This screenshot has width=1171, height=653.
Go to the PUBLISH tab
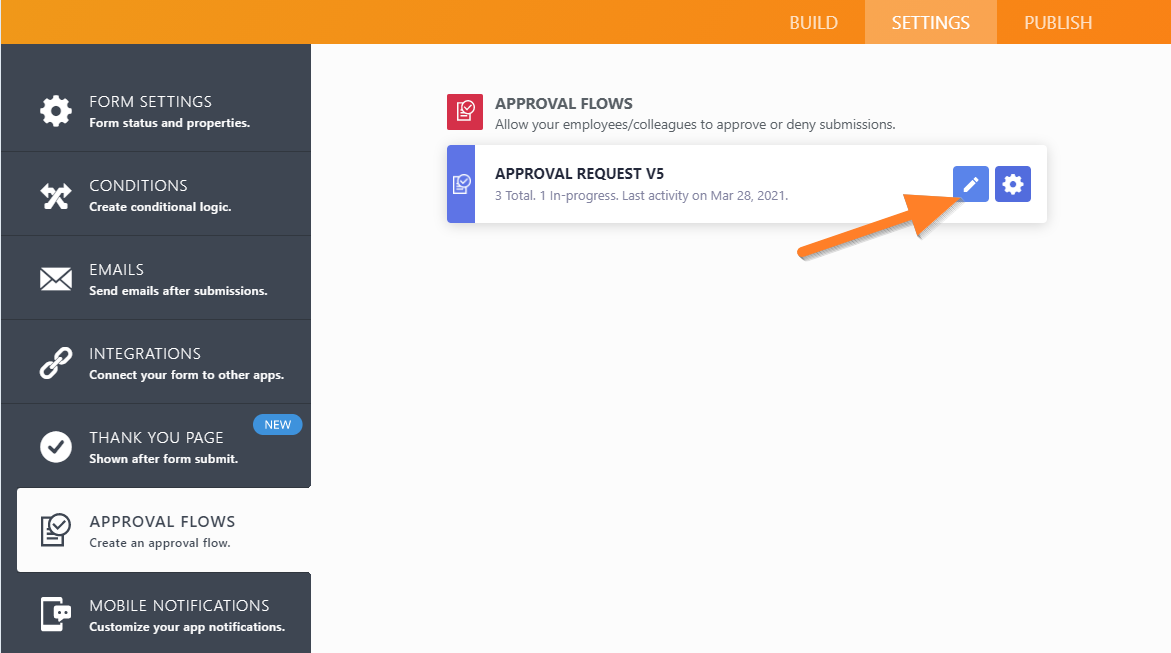click(x=1057, y=22)
